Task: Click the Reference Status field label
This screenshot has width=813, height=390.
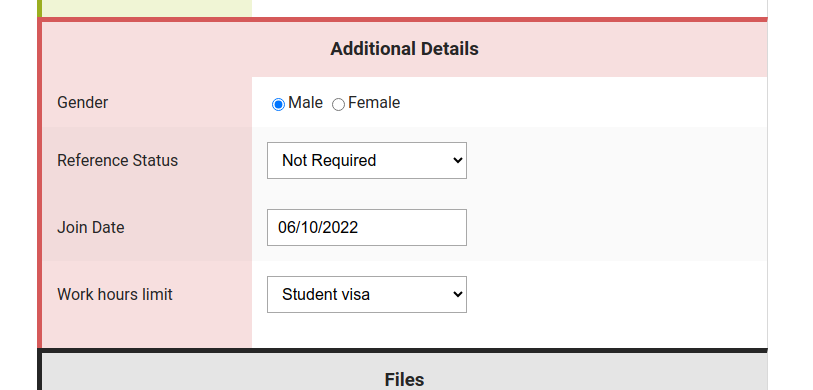Action: tap(118, 161)
